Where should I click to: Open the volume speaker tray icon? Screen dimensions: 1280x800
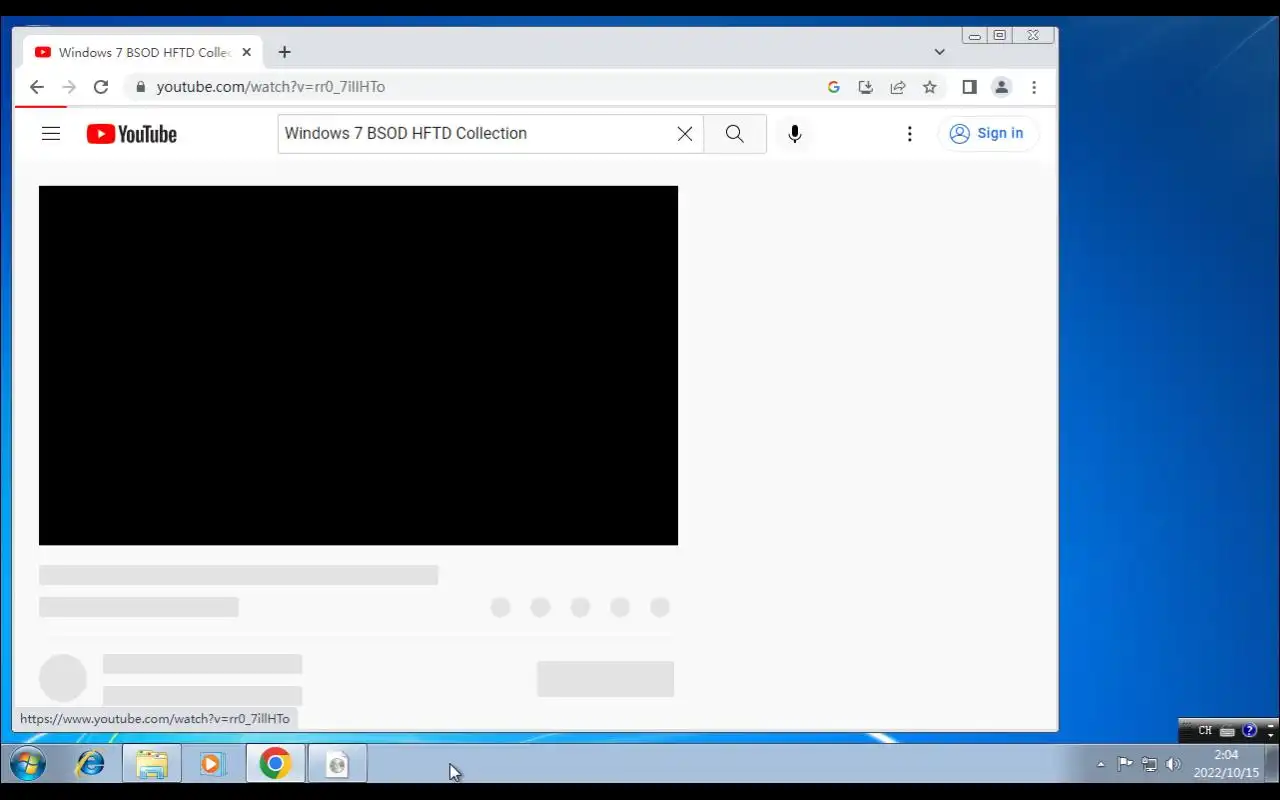[1173, 765]
